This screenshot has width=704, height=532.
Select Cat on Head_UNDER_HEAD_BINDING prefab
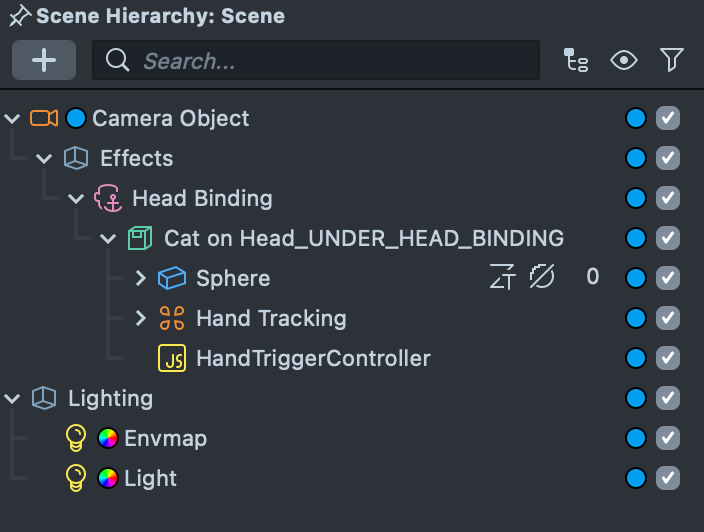click(x=364, y=238)
